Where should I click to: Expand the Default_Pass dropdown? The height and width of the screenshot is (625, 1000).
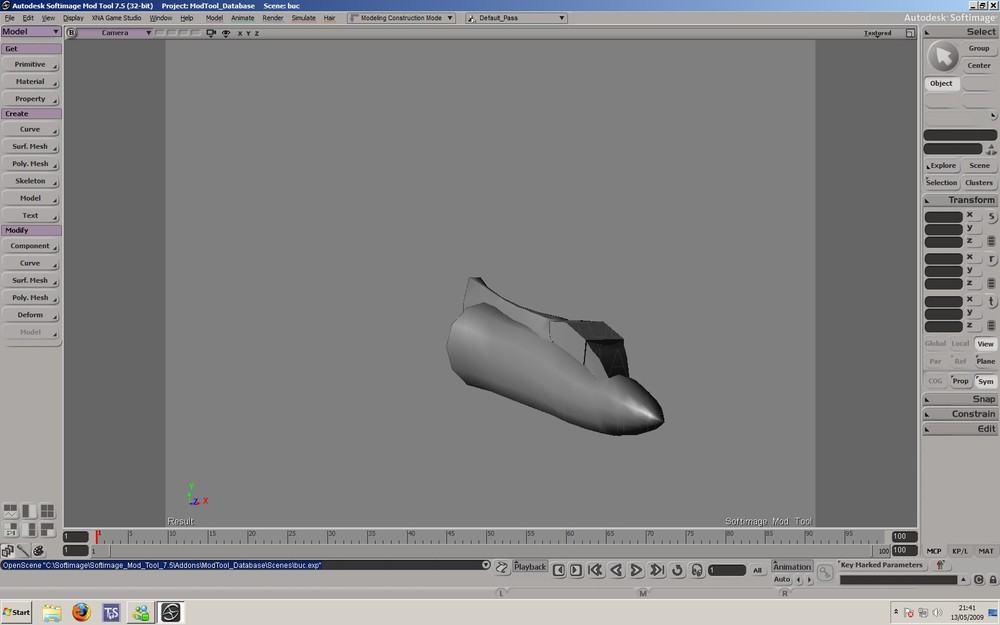click(516, 18)
